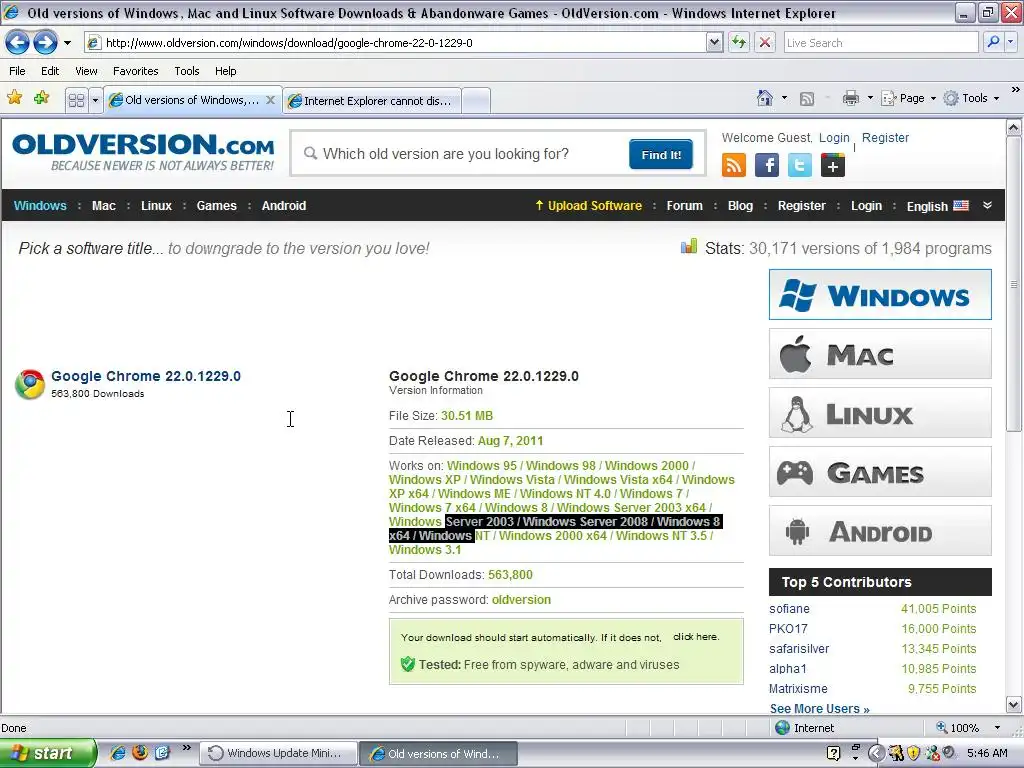
Task: Expand the Home button dropdown arrow
Action: [x=784, y=99]
